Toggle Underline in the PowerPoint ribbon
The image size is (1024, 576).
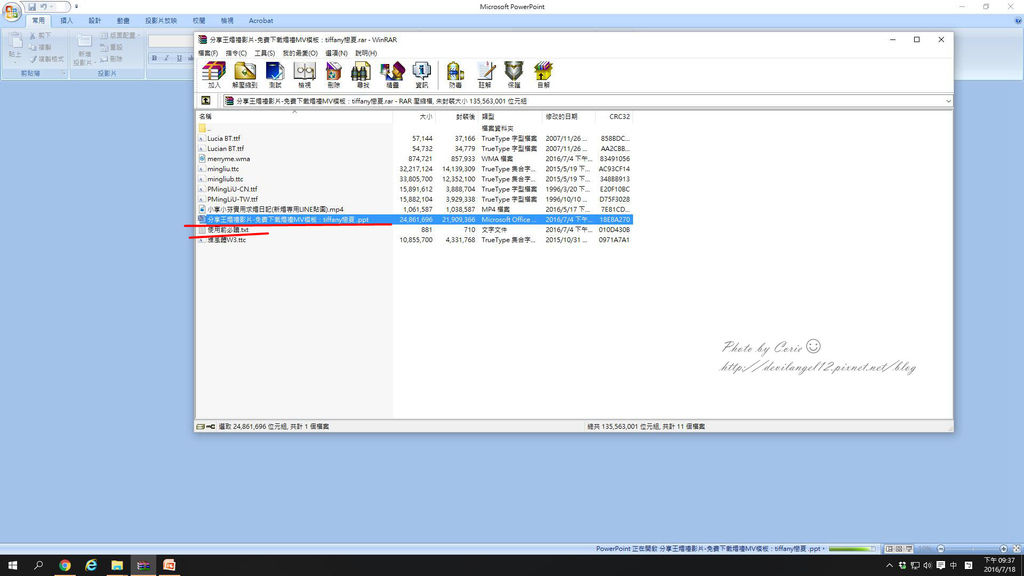179,58
